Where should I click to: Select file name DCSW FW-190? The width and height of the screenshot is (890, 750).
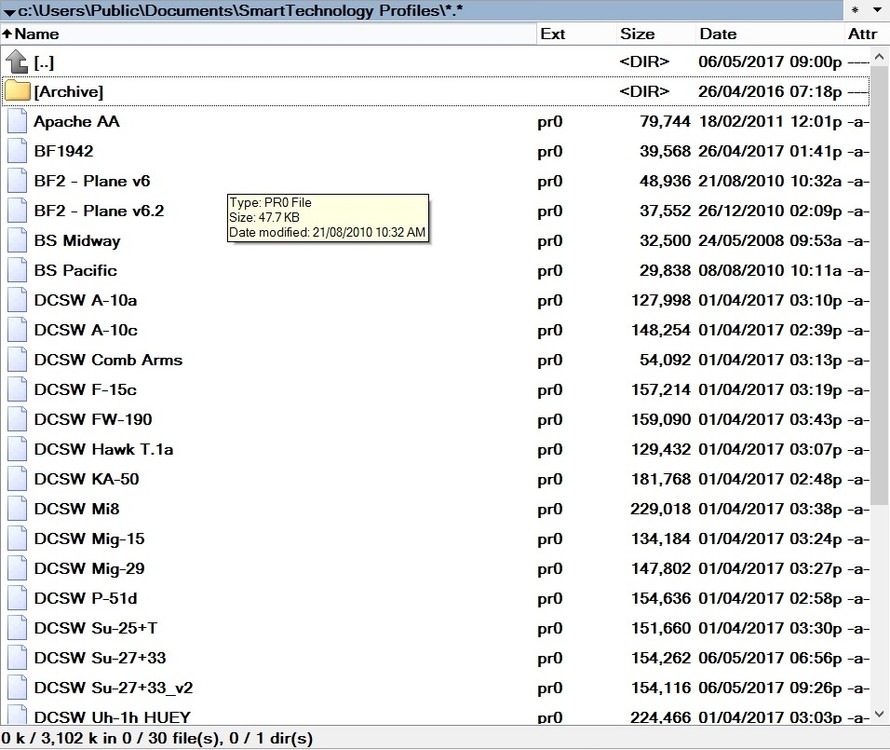coord(93,420)
